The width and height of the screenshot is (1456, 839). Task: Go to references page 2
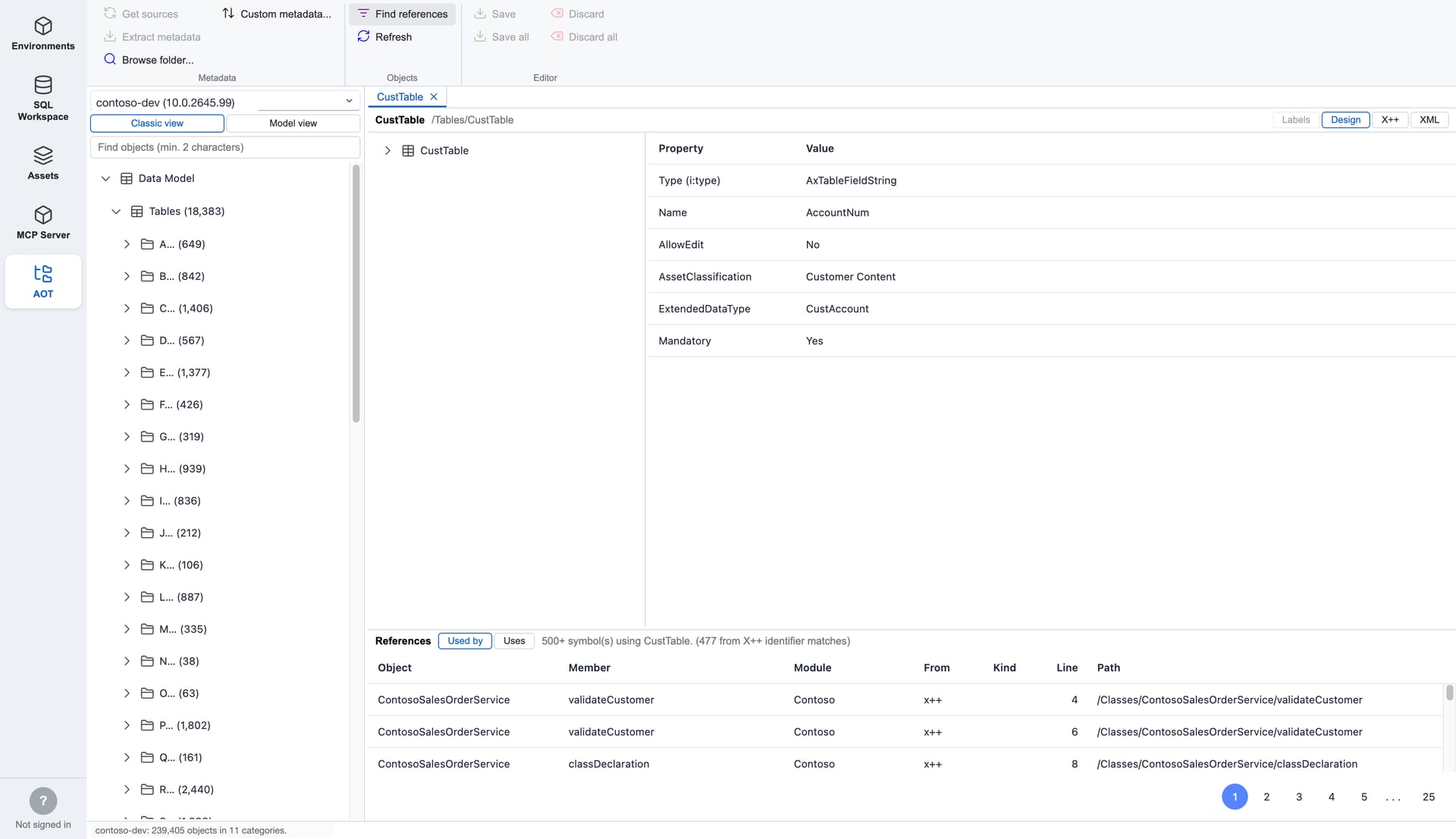[1266, 797]
